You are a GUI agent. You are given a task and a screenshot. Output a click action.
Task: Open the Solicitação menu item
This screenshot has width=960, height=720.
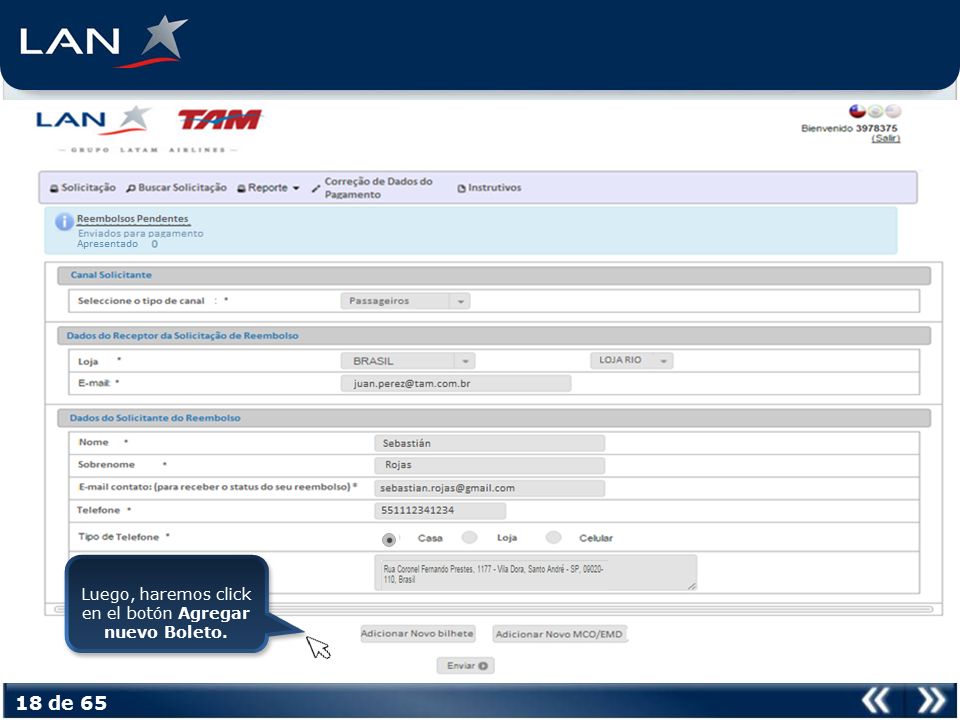coord(83,187)
